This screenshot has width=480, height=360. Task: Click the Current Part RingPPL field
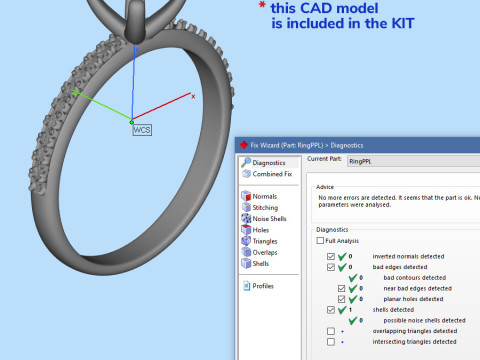pos(413,161)
